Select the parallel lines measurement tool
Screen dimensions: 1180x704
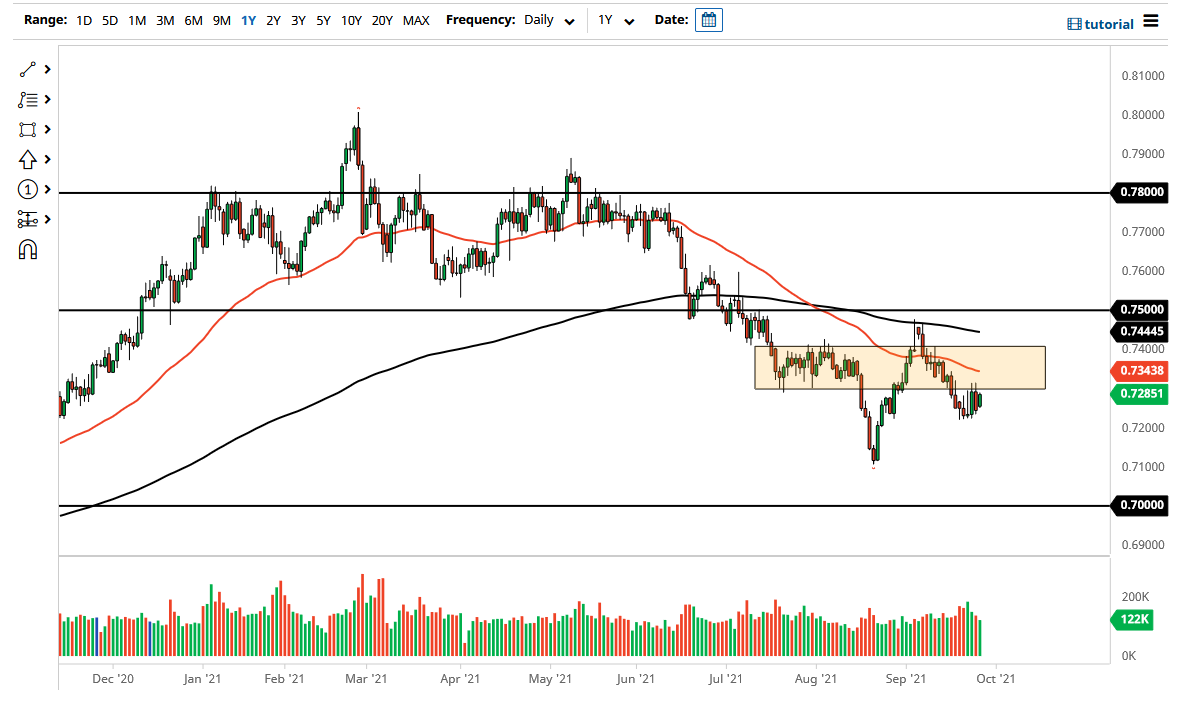pyautogui.click(x=27, y=218)
